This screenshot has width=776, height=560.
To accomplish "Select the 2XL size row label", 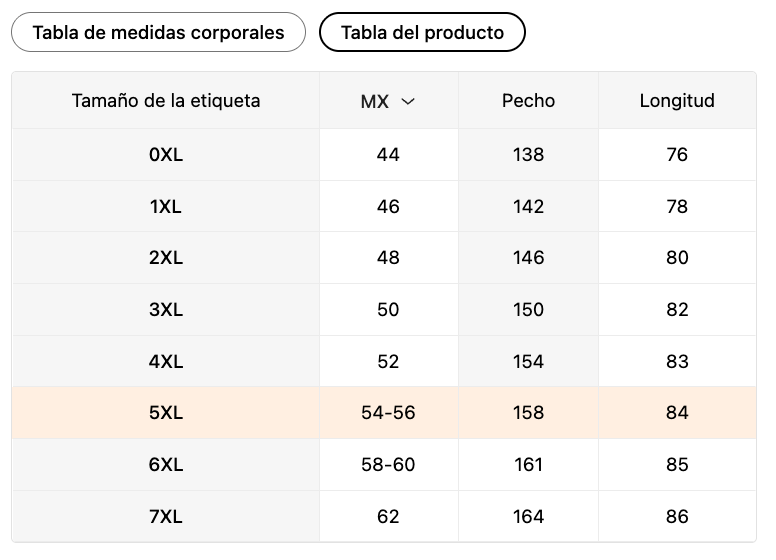I will [166, 258].
